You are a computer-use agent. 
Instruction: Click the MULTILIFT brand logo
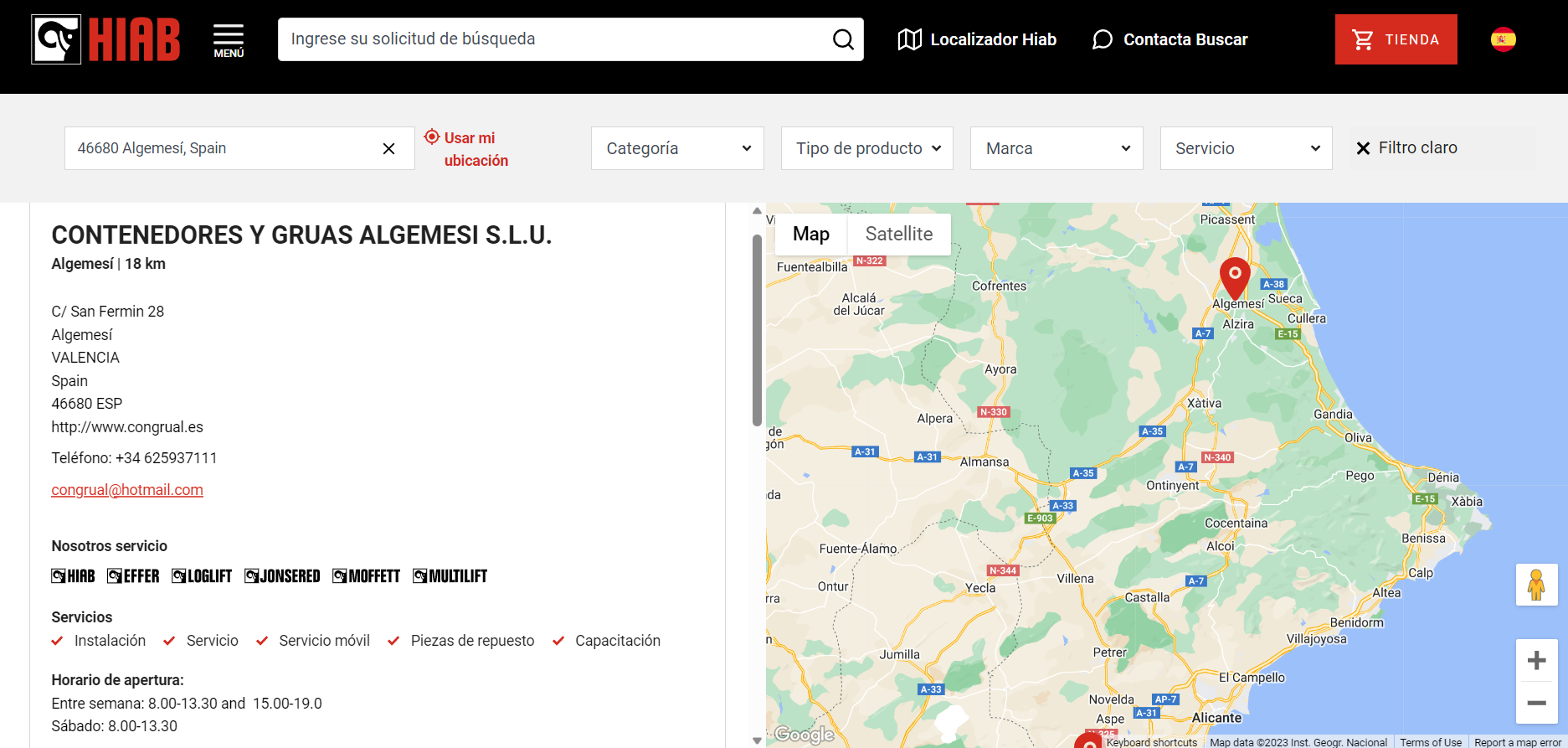coord(450,576)
